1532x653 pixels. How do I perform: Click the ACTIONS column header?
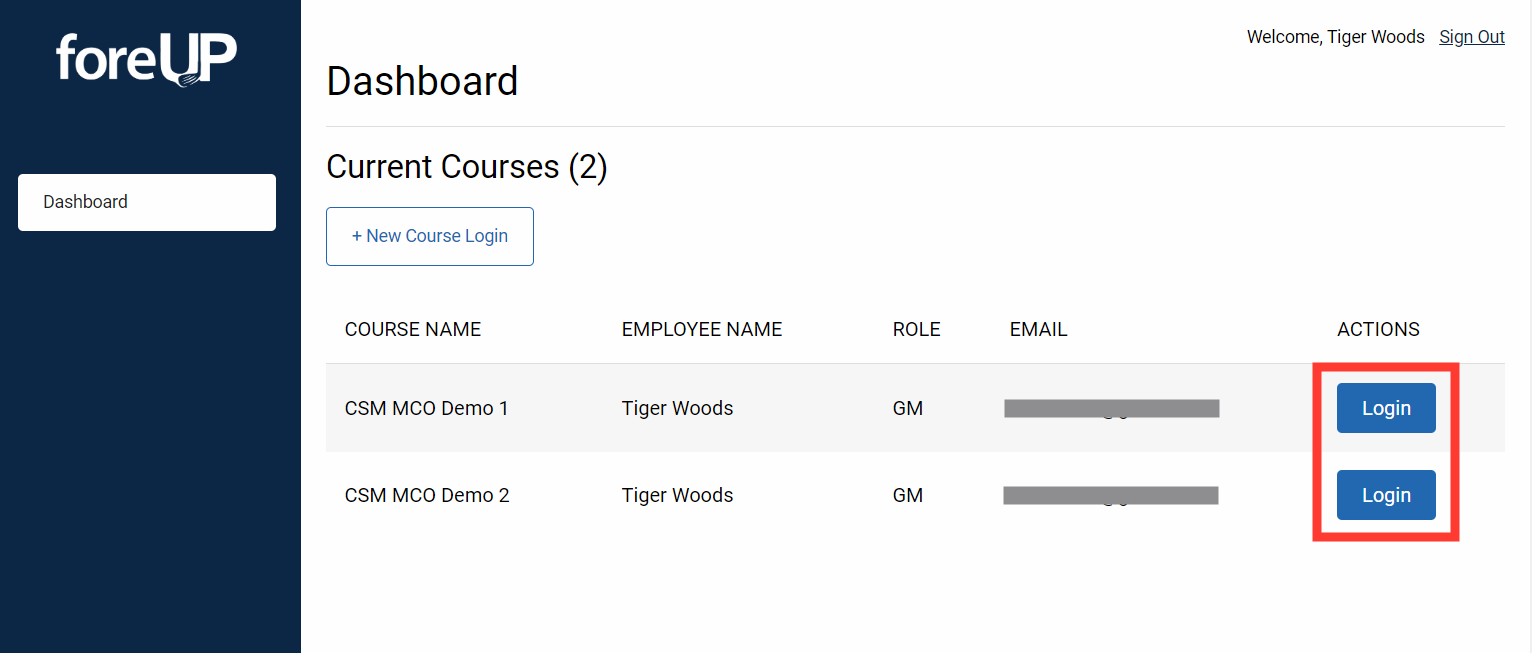click(x=1378, y=329)
